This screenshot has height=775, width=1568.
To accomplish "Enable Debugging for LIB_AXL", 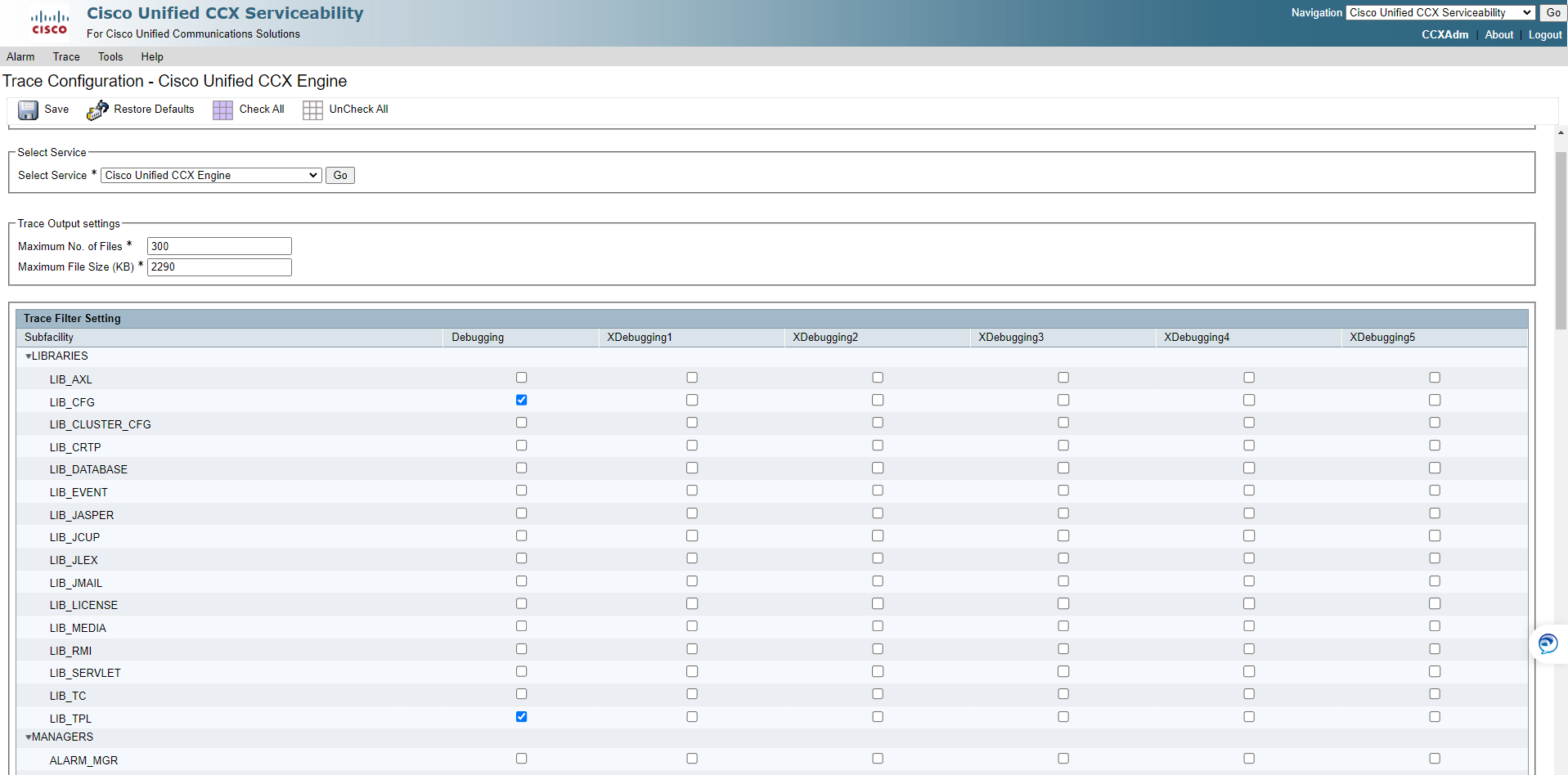I will (521, 377).
